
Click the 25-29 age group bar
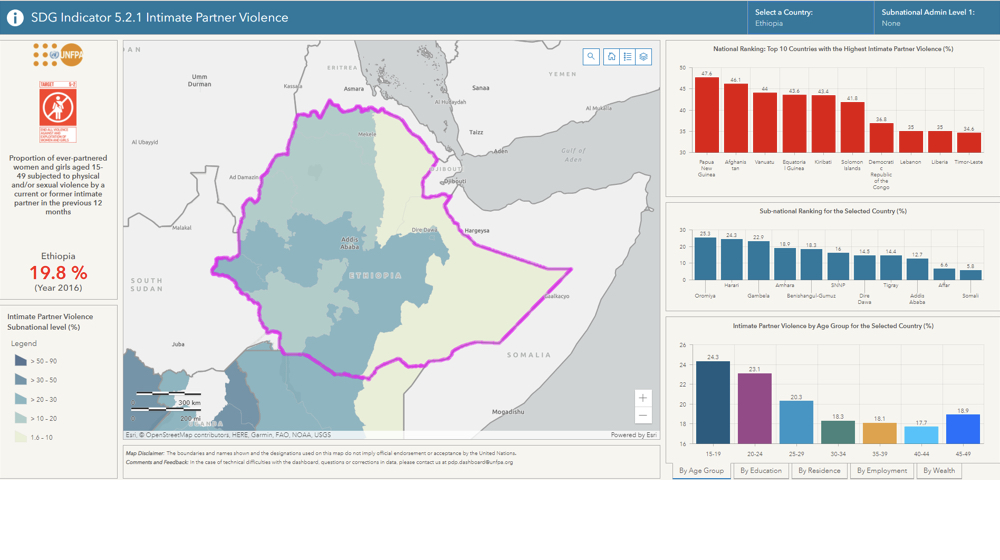pos(796,422)
